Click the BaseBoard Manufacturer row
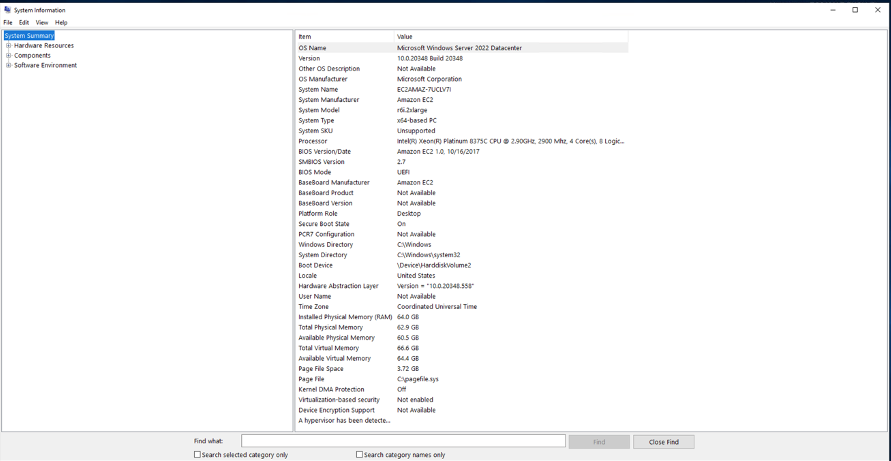This screenshot has height=461, width=891. [462, 182]
